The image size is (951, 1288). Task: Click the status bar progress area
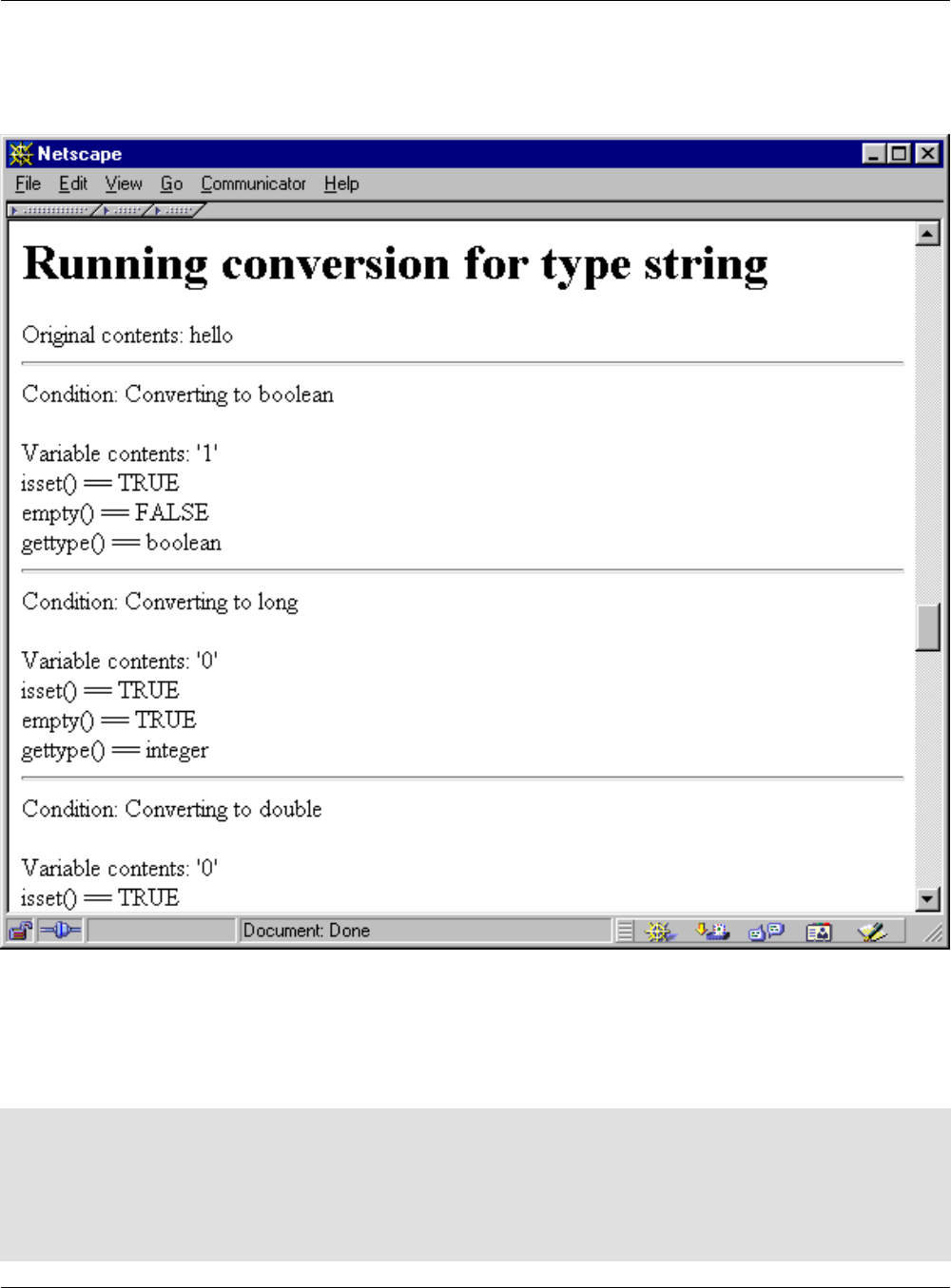click(x=162, y=931)
